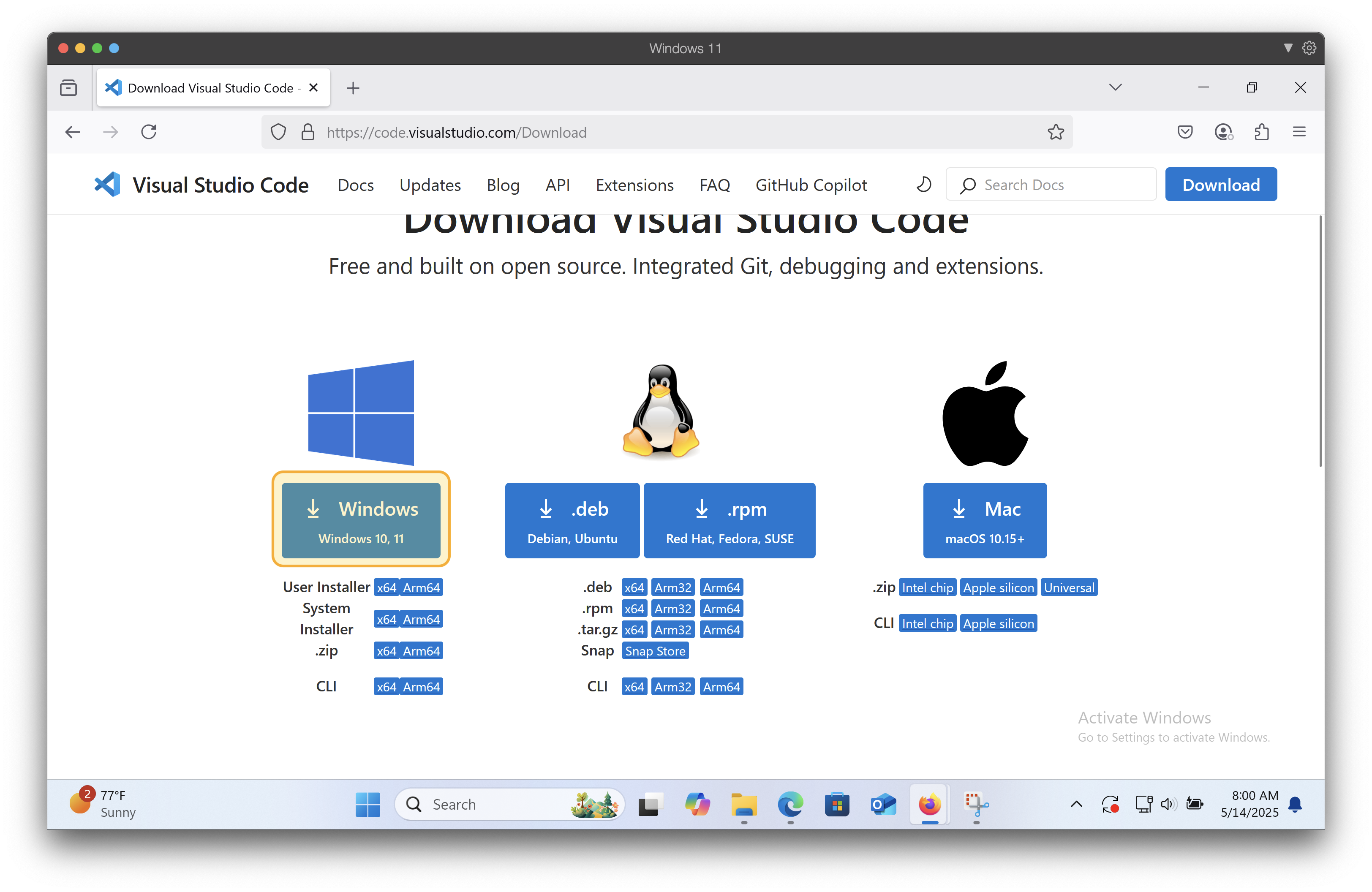Screen dimensions: 1372x892
Task: Download the Mac macOS 10.15+ build
Action: click(x=985, y=520)
